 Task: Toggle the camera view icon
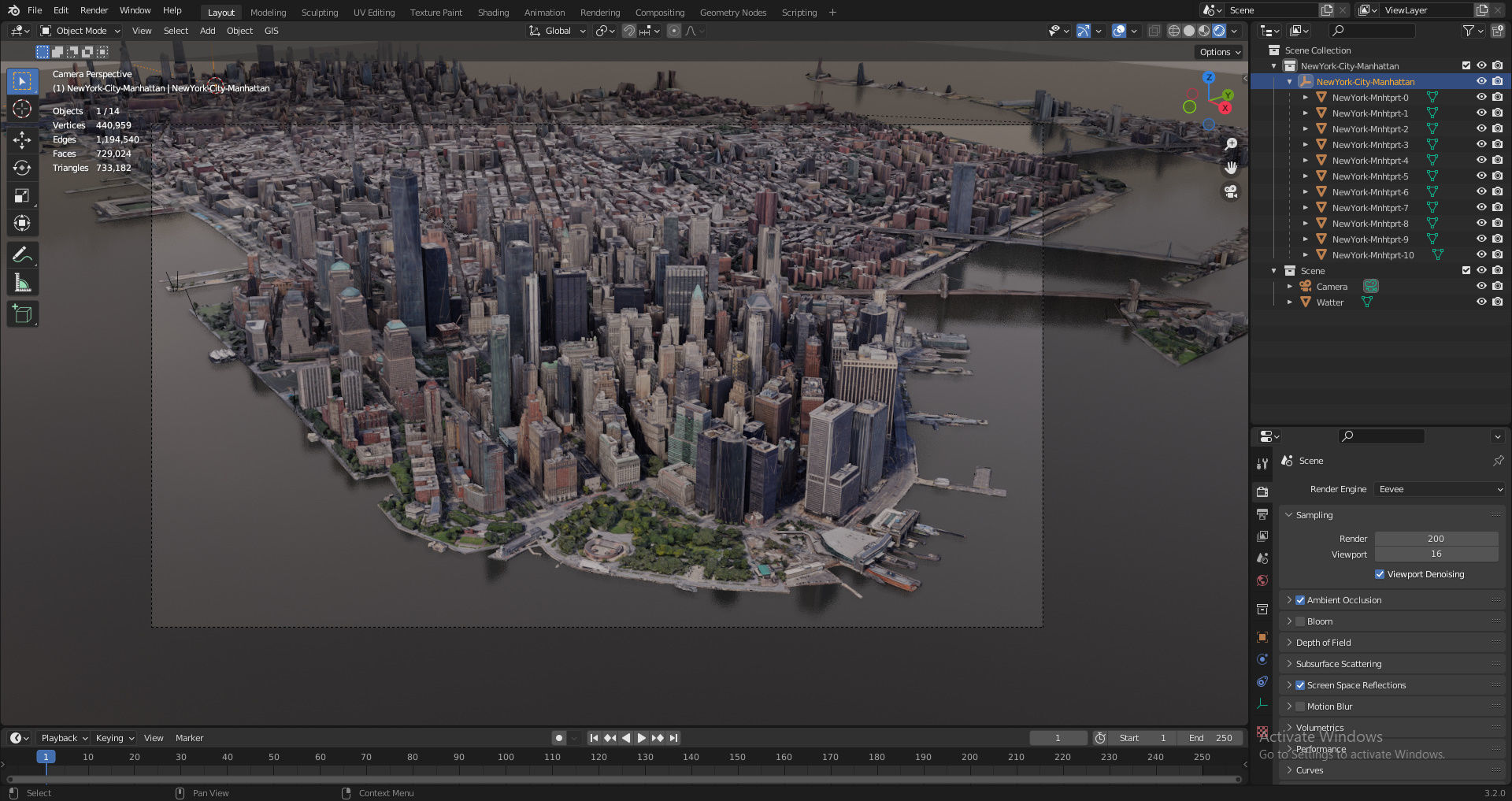1231,191
